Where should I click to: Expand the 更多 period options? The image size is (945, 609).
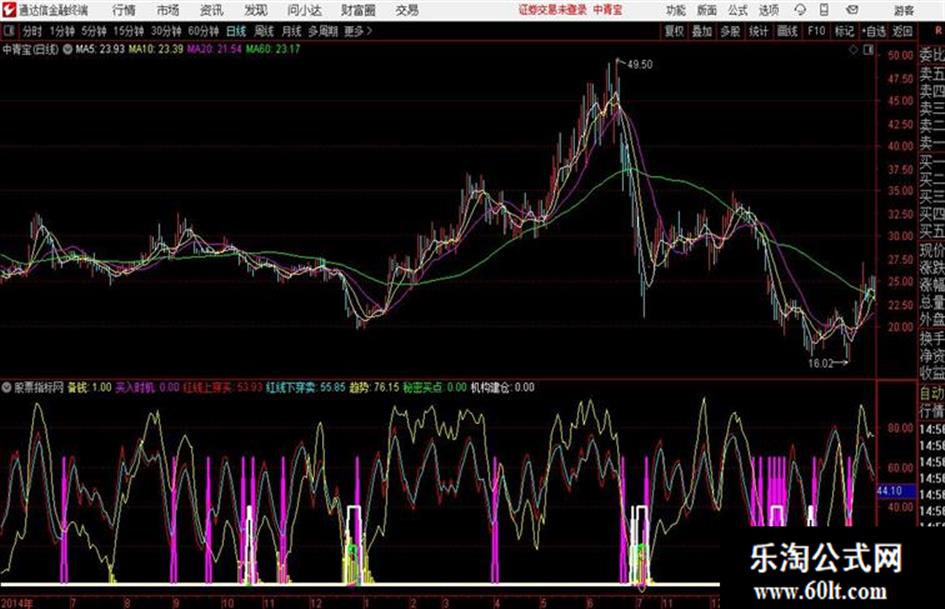[358, 31]
